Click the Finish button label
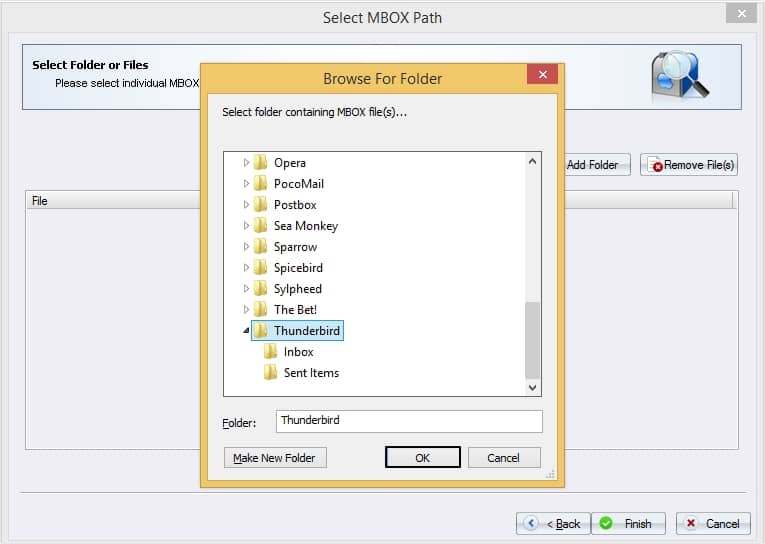765x544 pixels. [638, 524]
